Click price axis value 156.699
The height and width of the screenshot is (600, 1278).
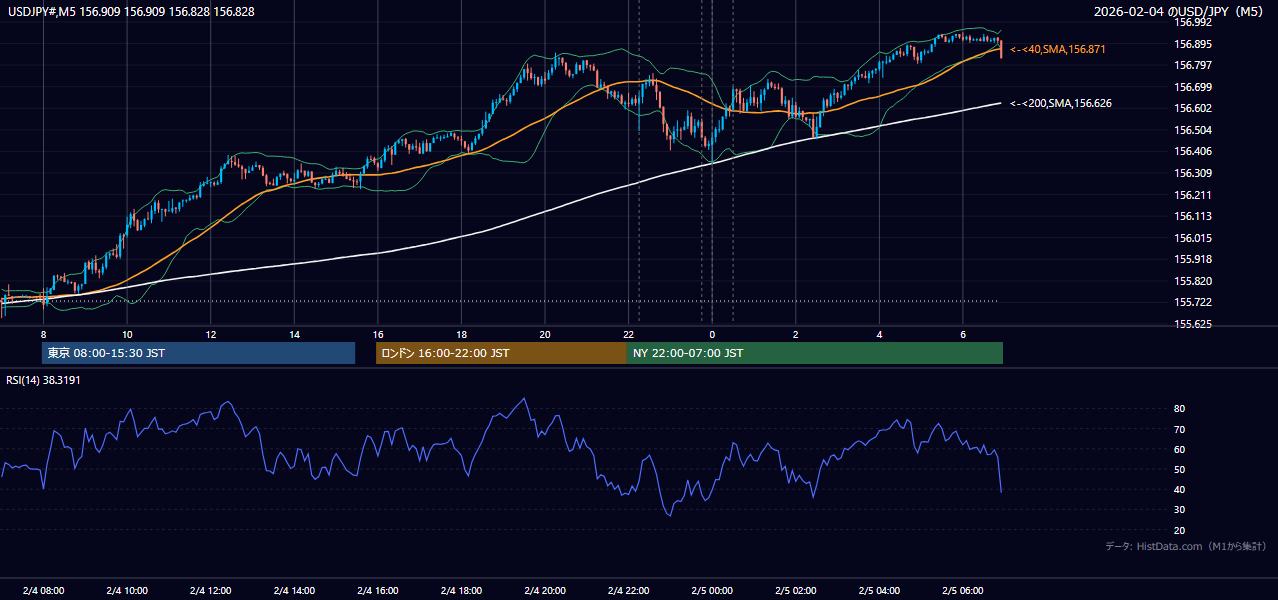[x=1193, y=87]
